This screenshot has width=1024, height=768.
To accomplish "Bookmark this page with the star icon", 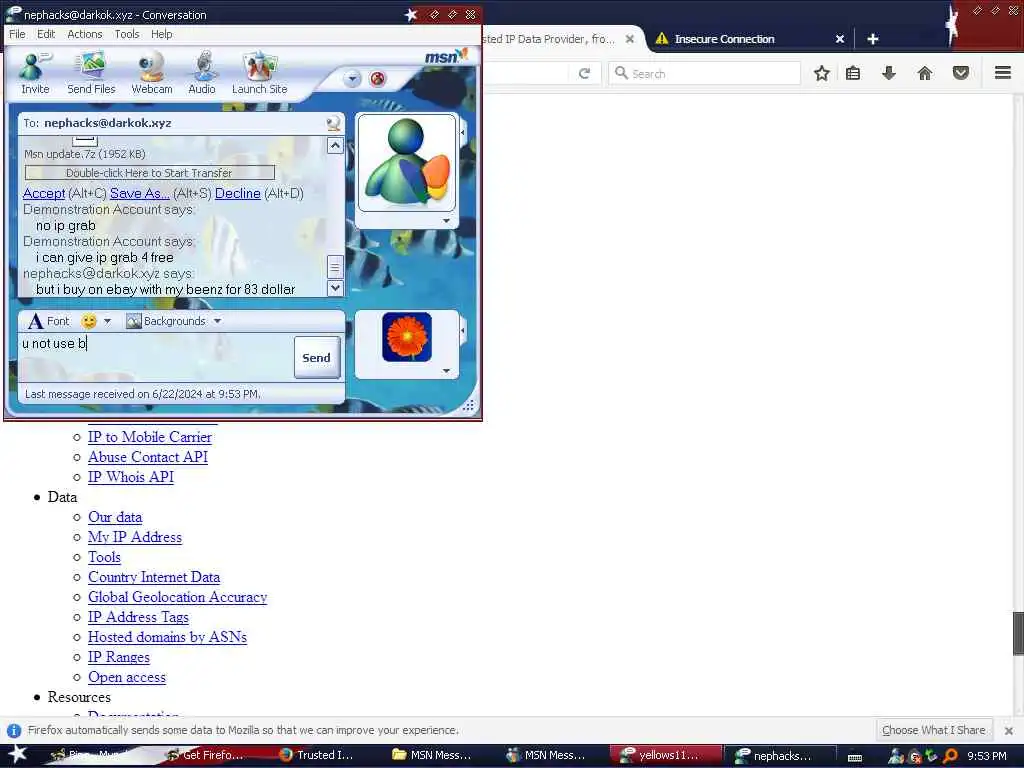I will (822, 73).
